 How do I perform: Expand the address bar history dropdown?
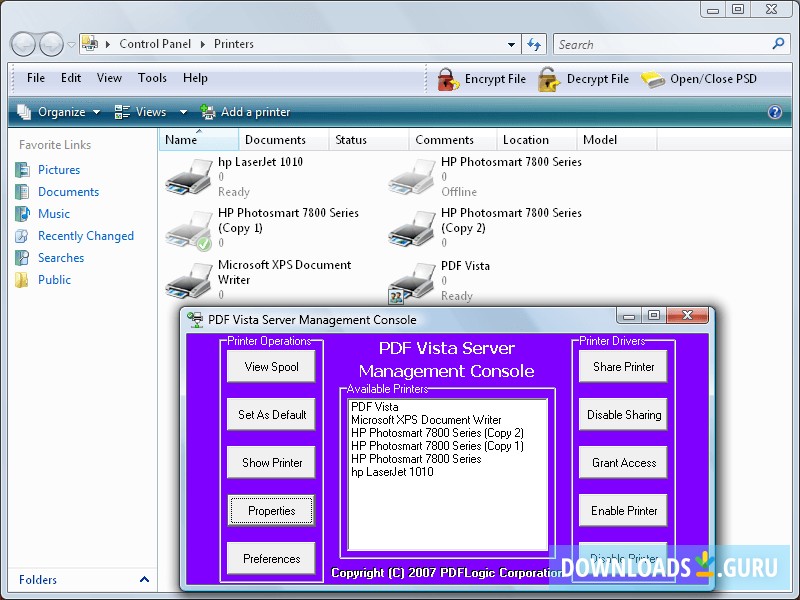tap(511, 45)
